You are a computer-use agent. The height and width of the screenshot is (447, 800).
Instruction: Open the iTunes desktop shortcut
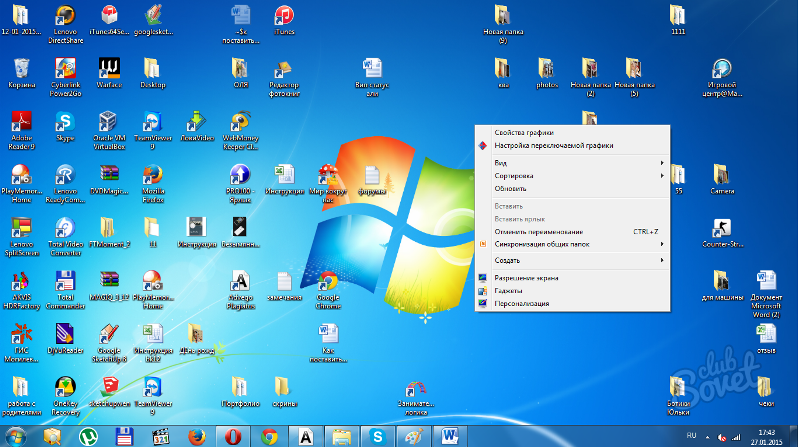(x=284, y=15)
